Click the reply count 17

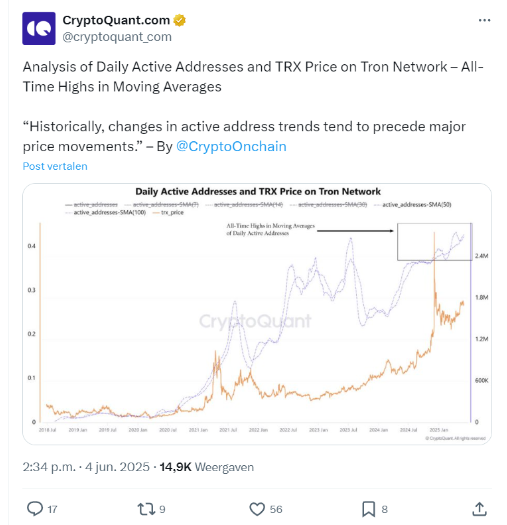tap(52, 509)
